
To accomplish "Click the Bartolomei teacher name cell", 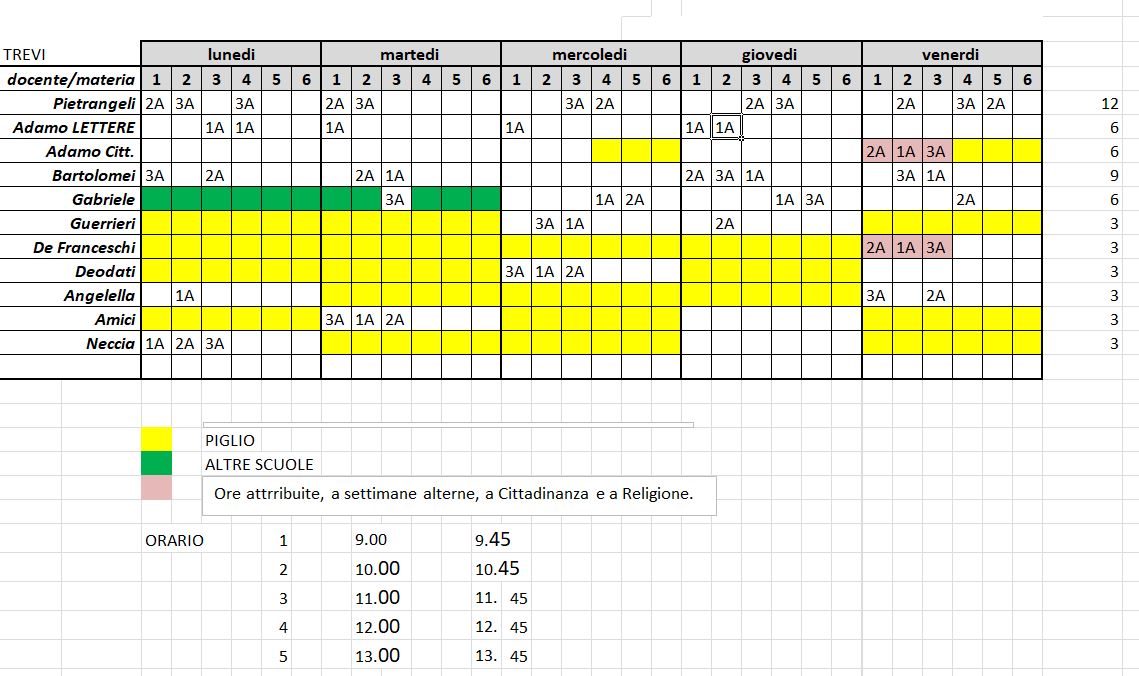I will click(x=94, y=175).
